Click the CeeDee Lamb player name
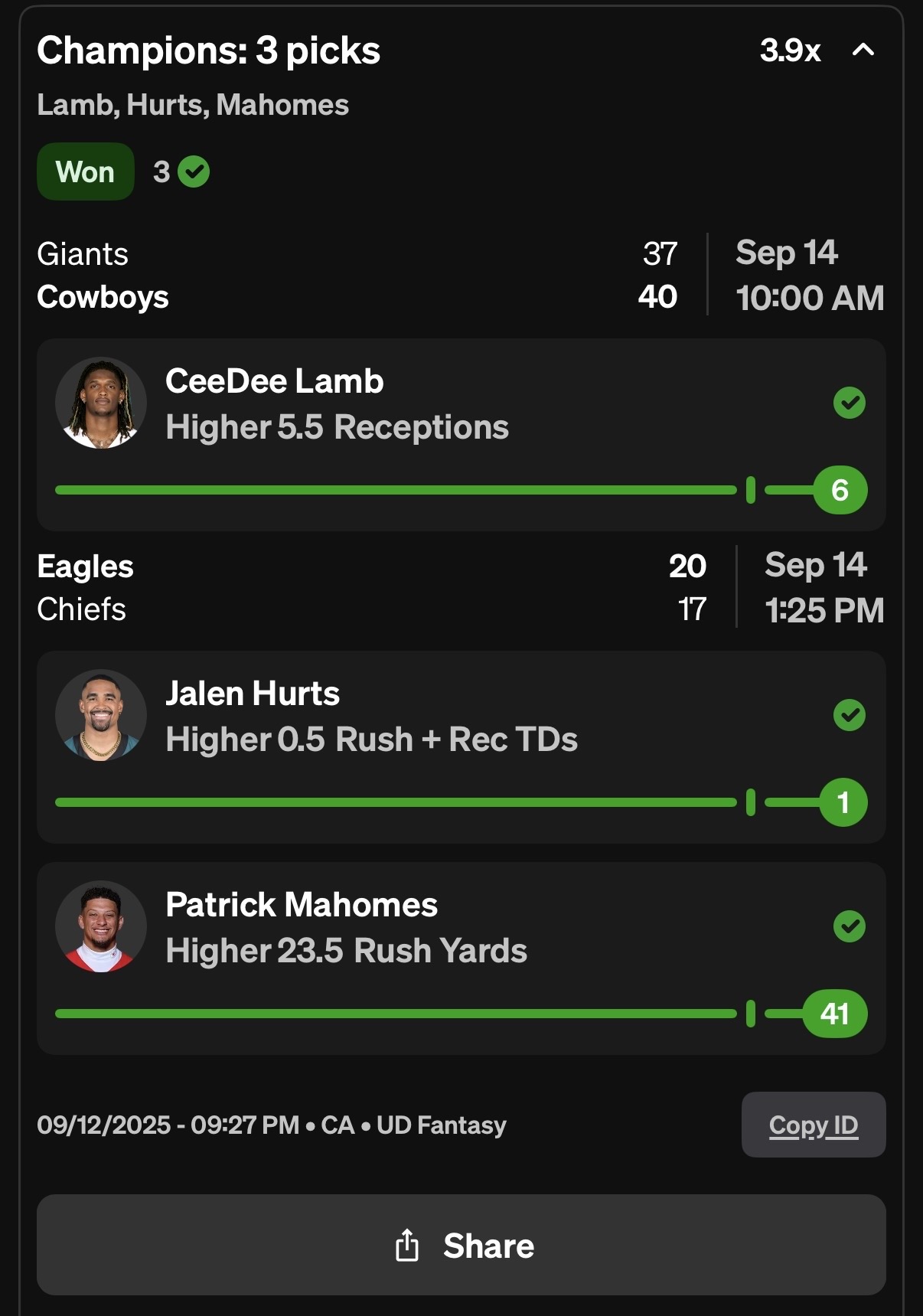The image size is (923, 1316). point(274,381)
